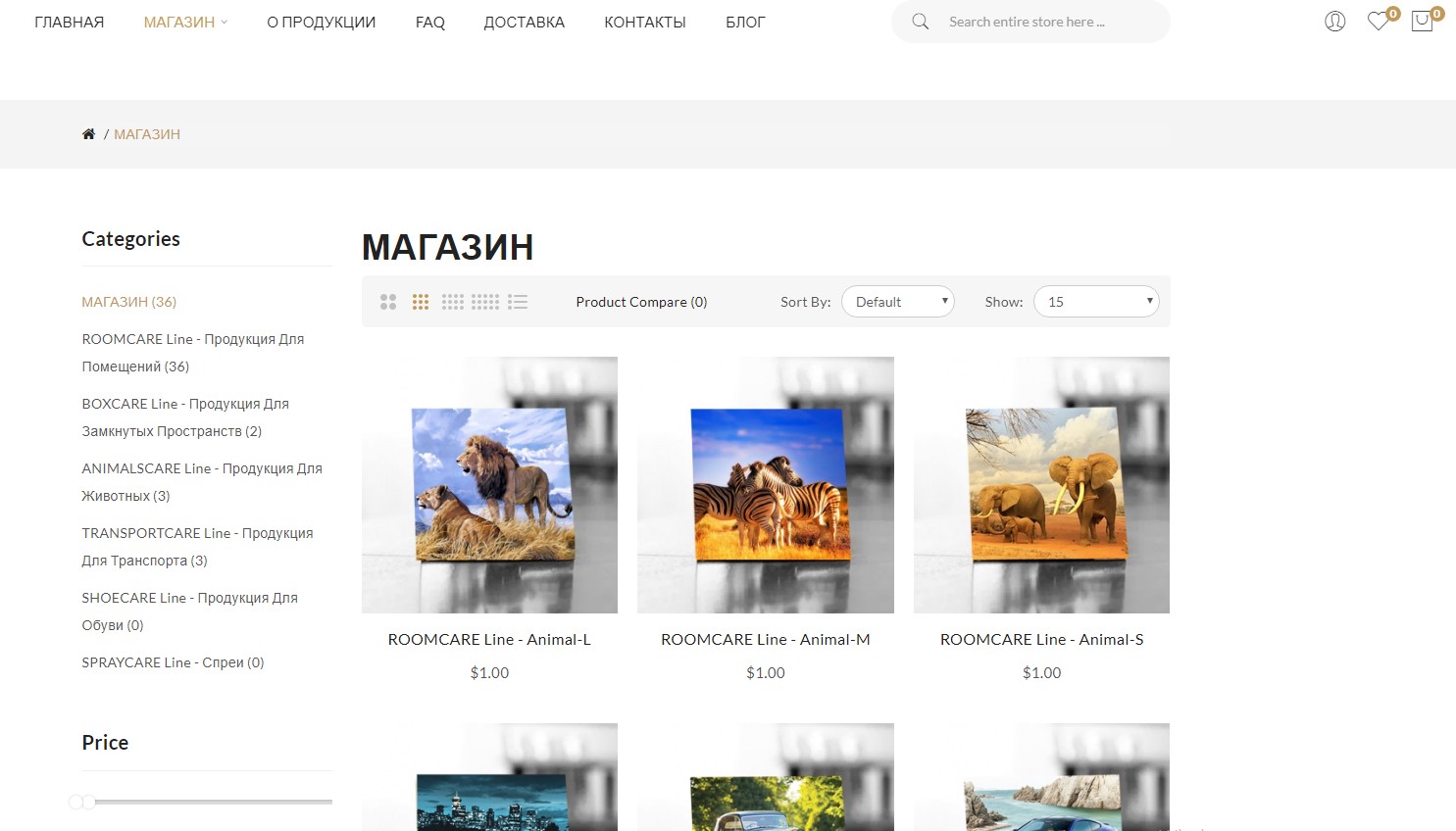Open the FAQ menu item
The width and height of the screenshot is (1456, 831).
[430, 22]
